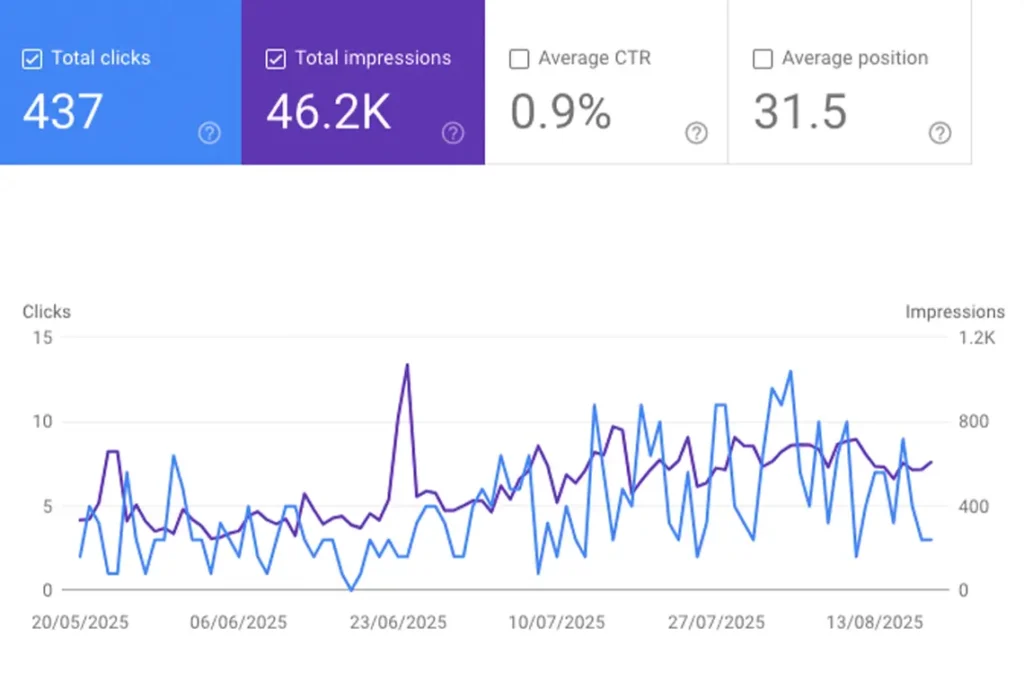This screenshot has width=1024, height=690.
Task: Click the Clicks axis label on the chart
Action: [x=46, y=311]
